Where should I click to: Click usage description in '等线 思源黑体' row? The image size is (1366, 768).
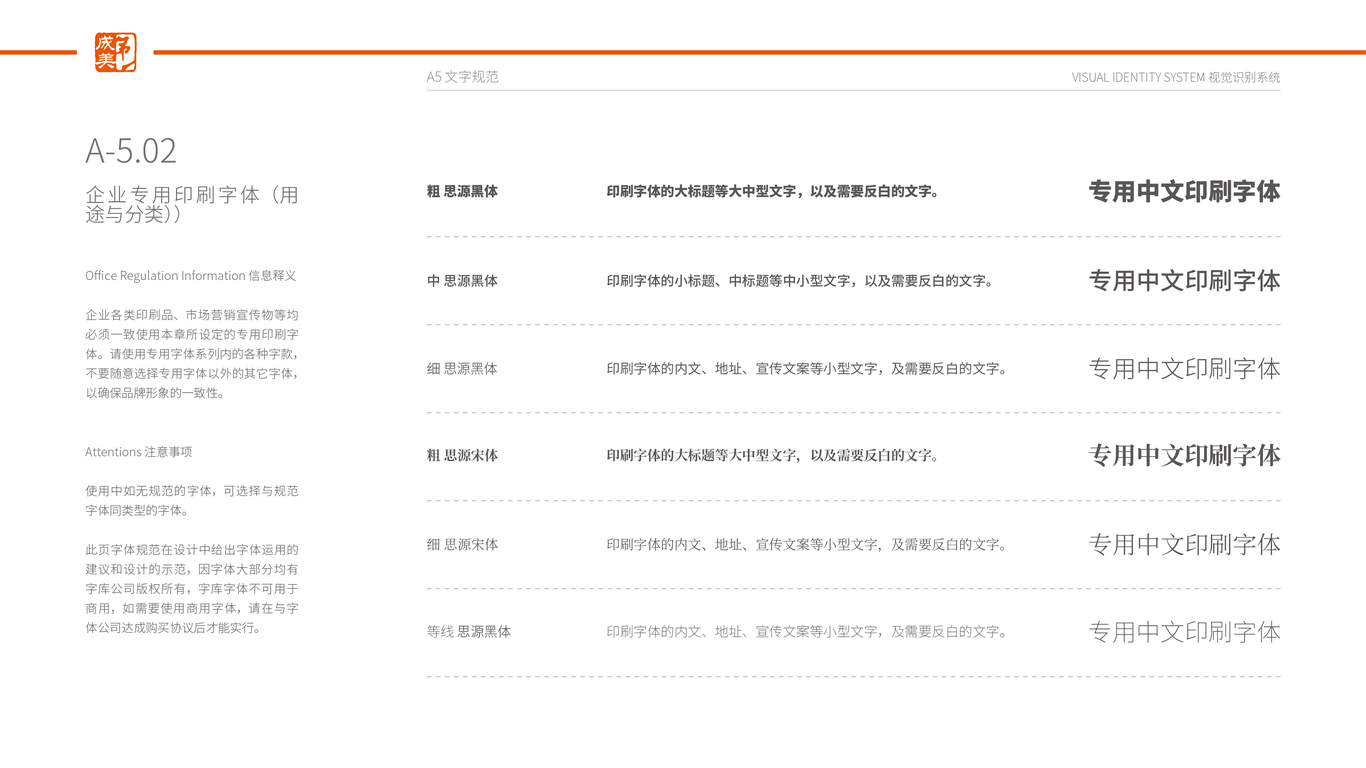(807, 632)
